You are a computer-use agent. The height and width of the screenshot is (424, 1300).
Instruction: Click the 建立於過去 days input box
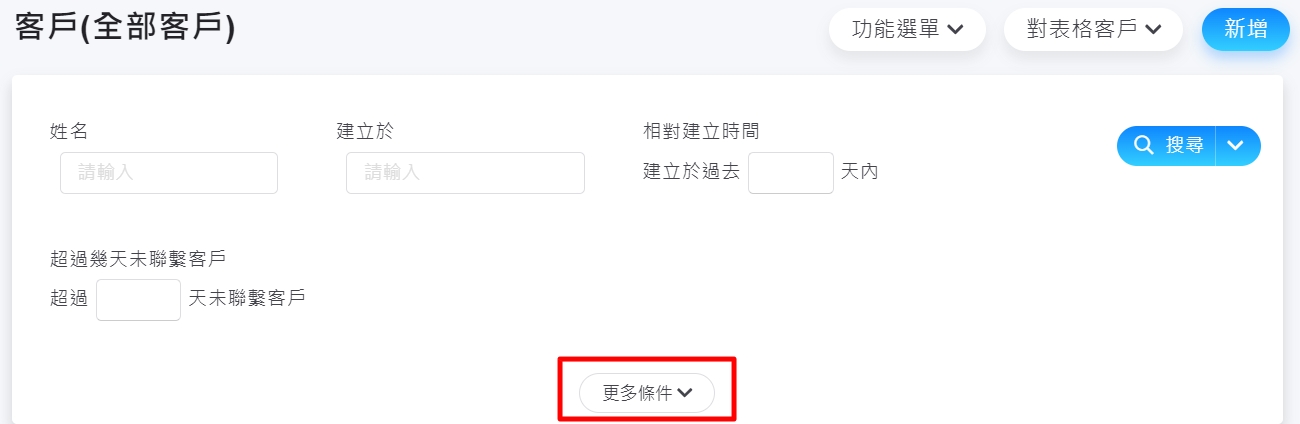point(790,172)
